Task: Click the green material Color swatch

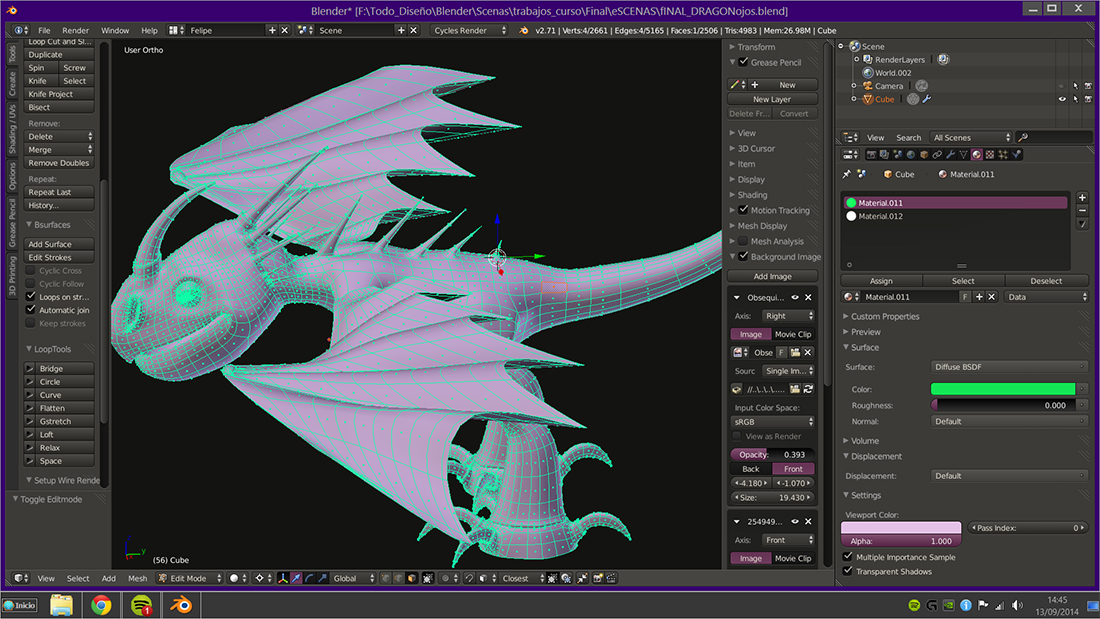Action: (1002, 389)
